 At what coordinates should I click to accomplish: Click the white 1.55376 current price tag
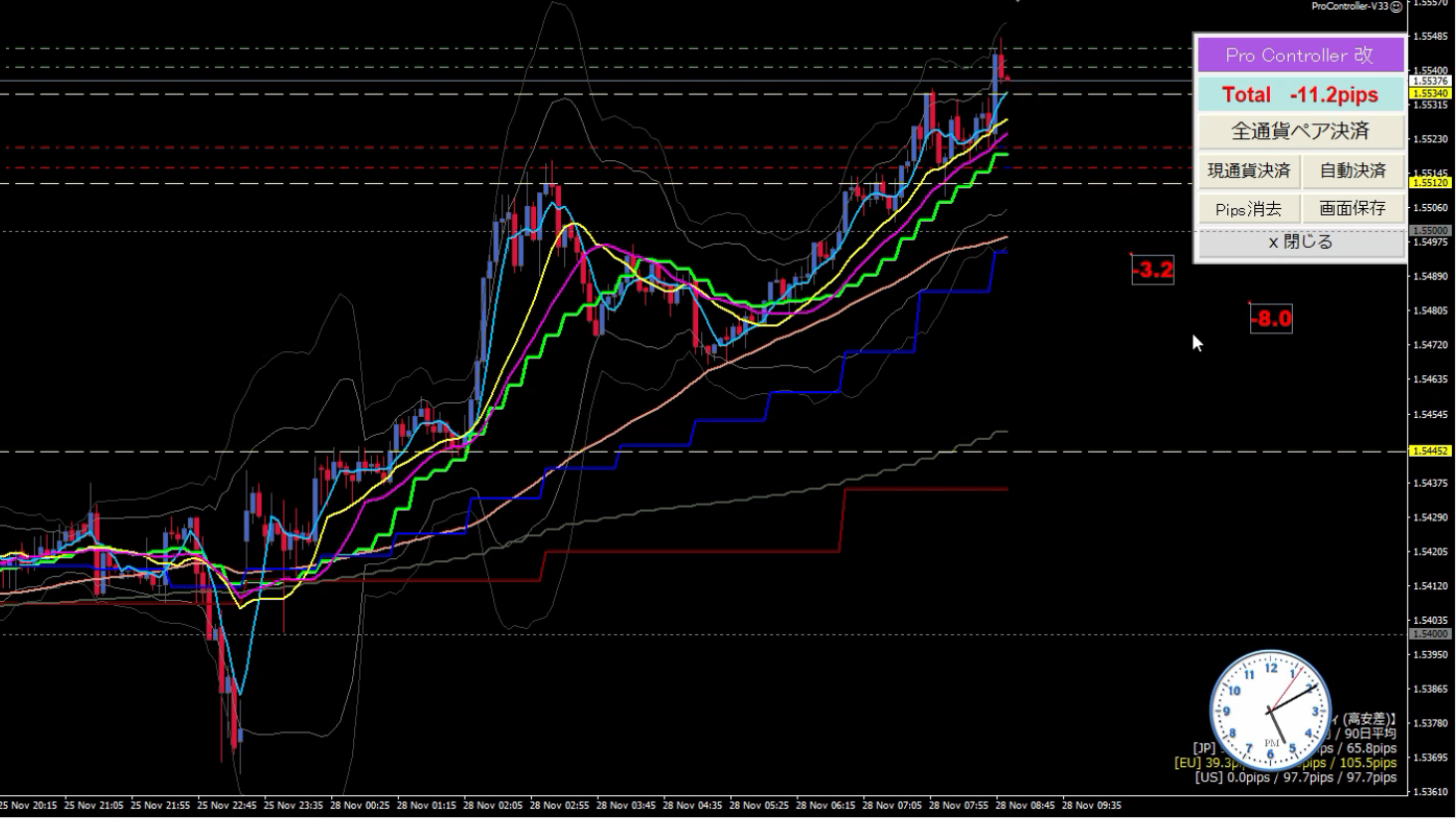point(1431,81)
